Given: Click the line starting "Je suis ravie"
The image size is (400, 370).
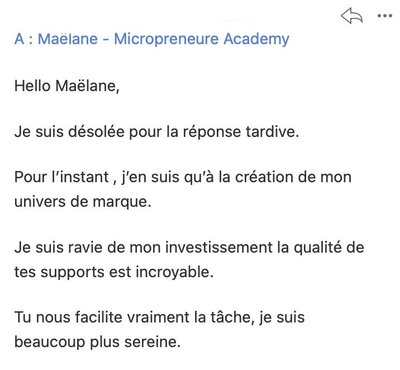Looking at the screenshot, I should [189, 247].
